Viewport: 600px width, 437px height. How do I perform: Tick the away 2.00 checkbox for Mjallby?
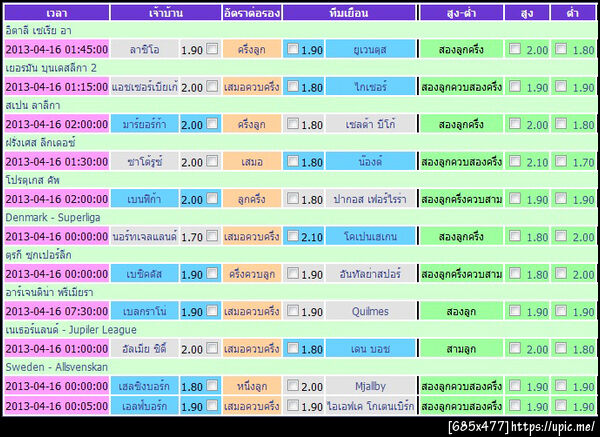click(x=293, y=385)
